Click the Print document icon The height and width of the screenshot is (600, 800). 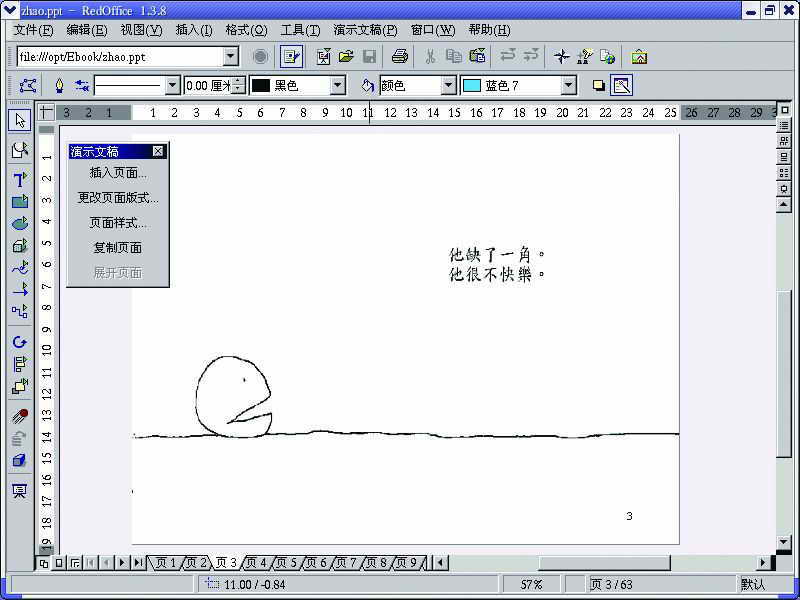[x=400, y=57]
